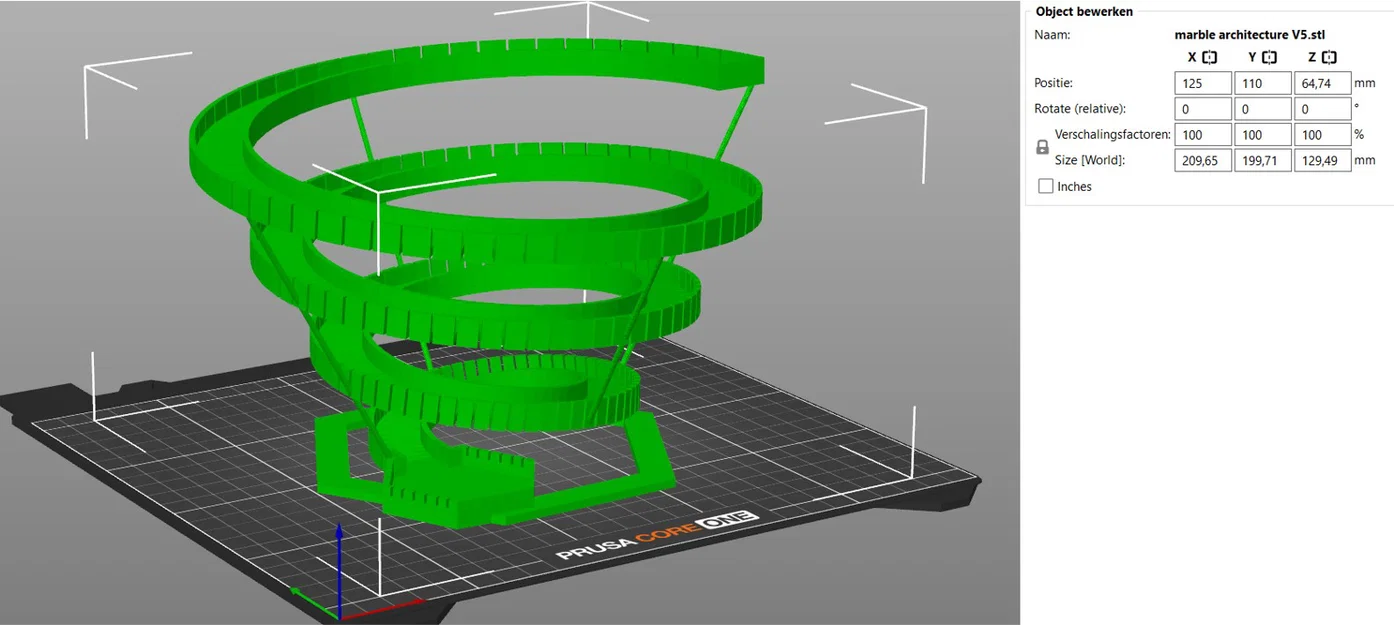Click Size Z field showing 129,49

(x=1323, y=160)
